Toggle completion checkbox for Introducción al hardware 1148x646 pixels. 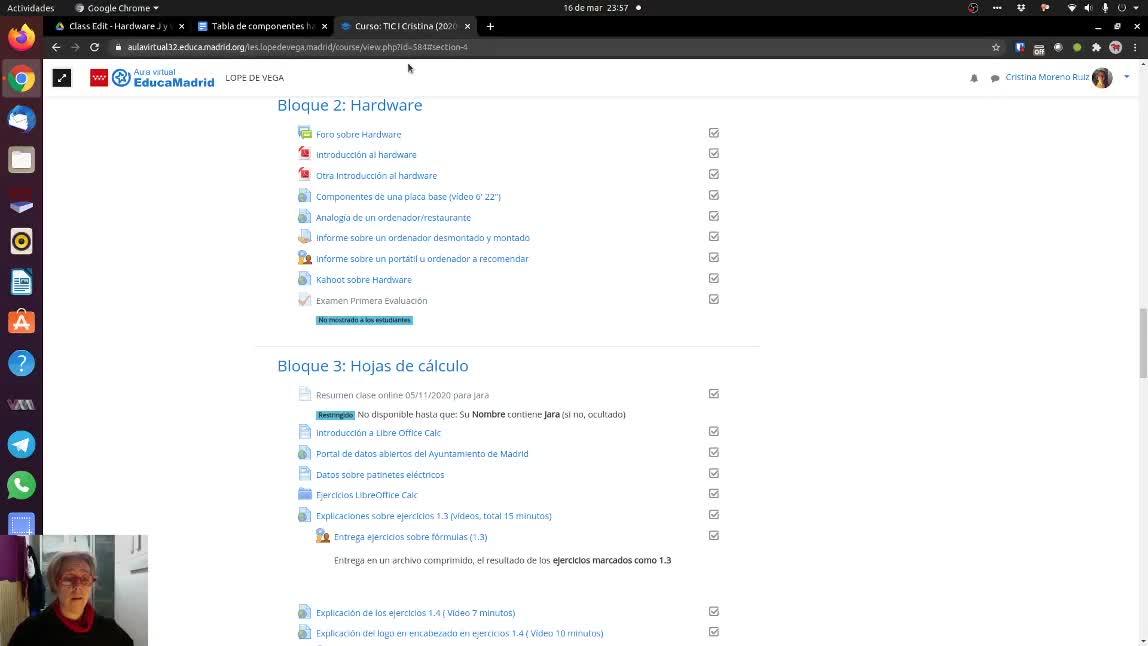(x=714, y=153)
